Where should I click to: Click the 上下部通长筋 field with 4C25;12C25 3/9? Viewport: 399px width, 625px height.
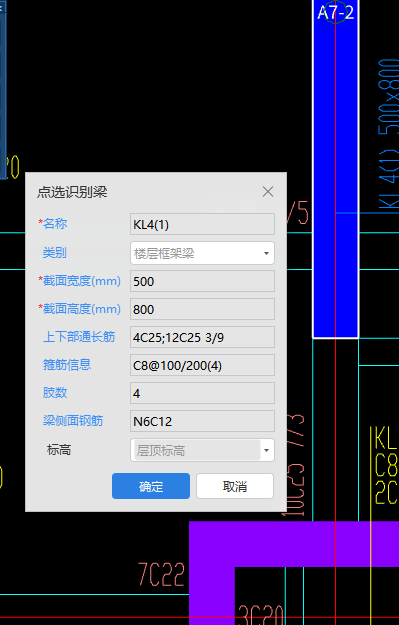tap(202, 337)
